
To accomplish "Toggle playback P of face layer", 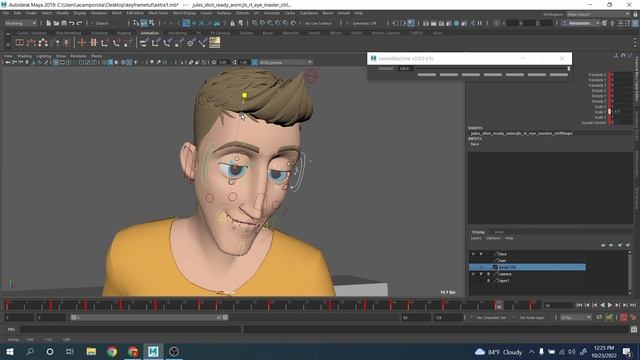I will 481,254.
